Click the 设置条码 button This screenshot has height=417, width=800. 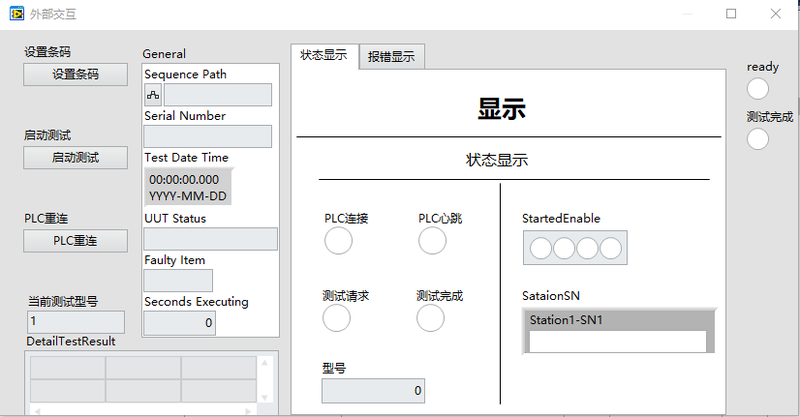(x=76, y=75)
